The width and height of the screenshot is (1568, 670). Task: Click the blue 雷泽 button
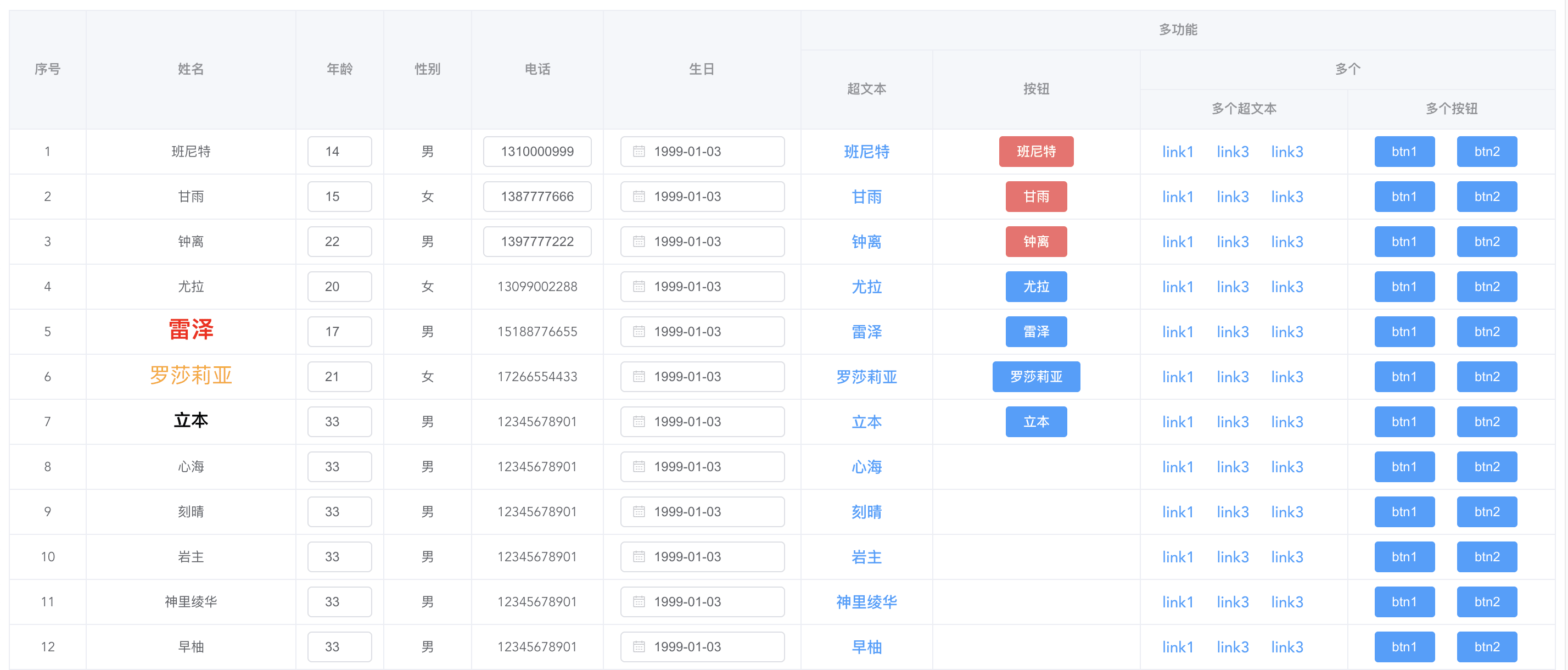pos(1036,332)
